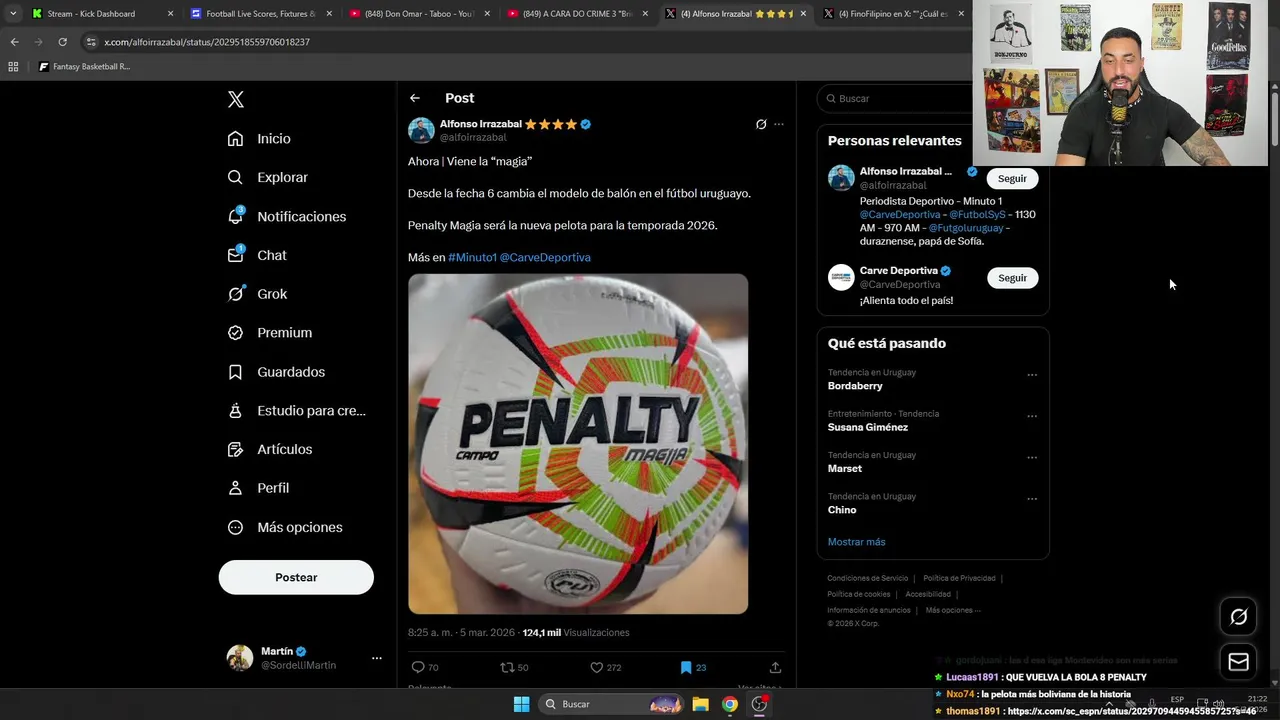Click the Grok icon on the post
Screen dimensions: 1280x720
pyautogui.click(x=761, y=125)
